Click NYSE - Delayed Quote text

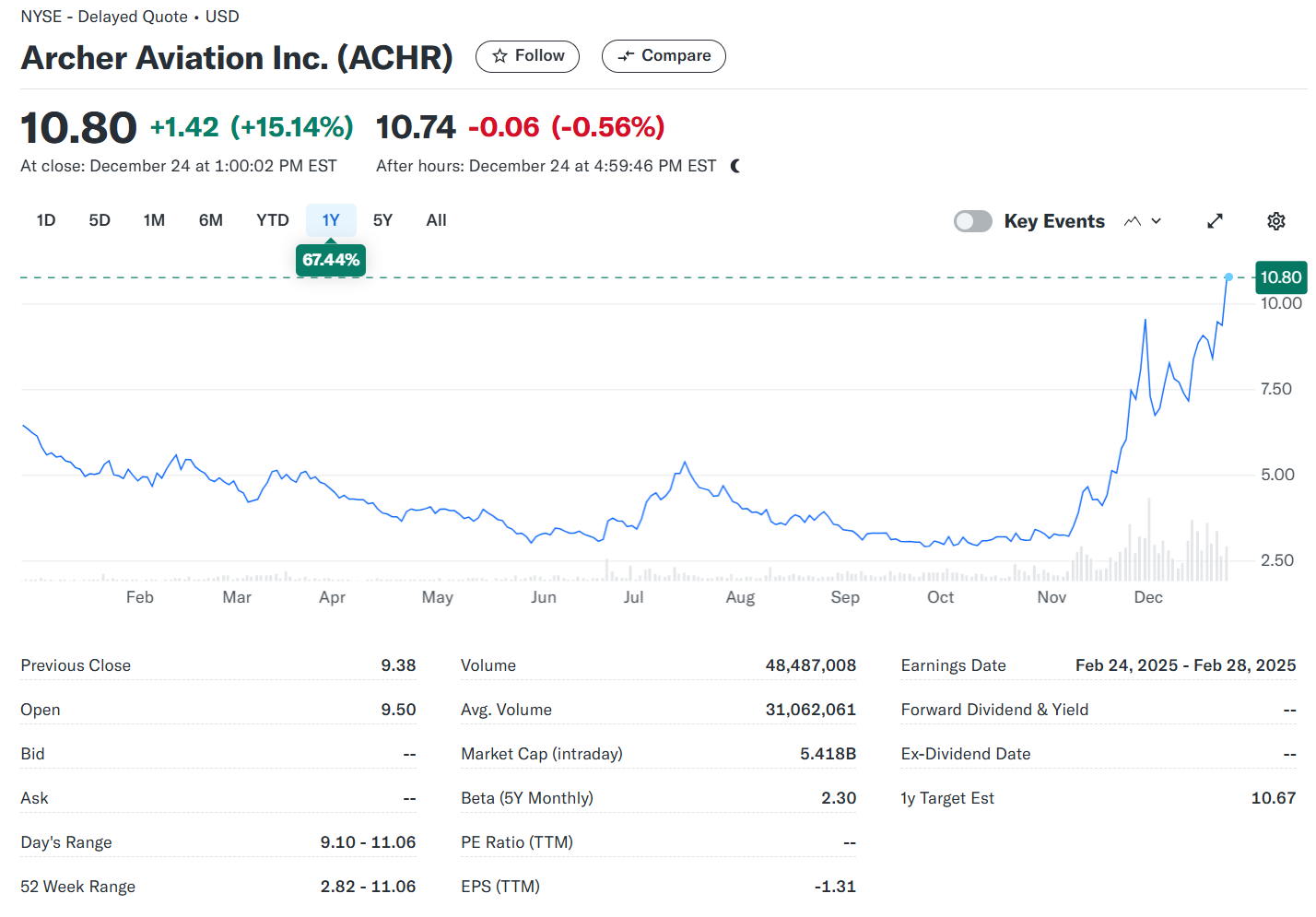click(x=104, y=17)
